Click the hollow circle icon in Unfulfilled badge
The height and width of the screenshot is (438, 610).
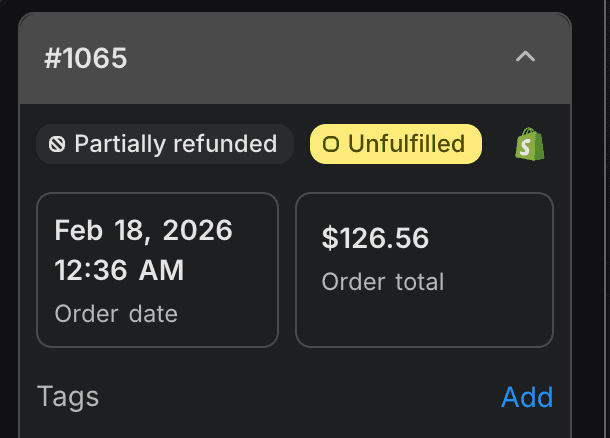[331, 144]
